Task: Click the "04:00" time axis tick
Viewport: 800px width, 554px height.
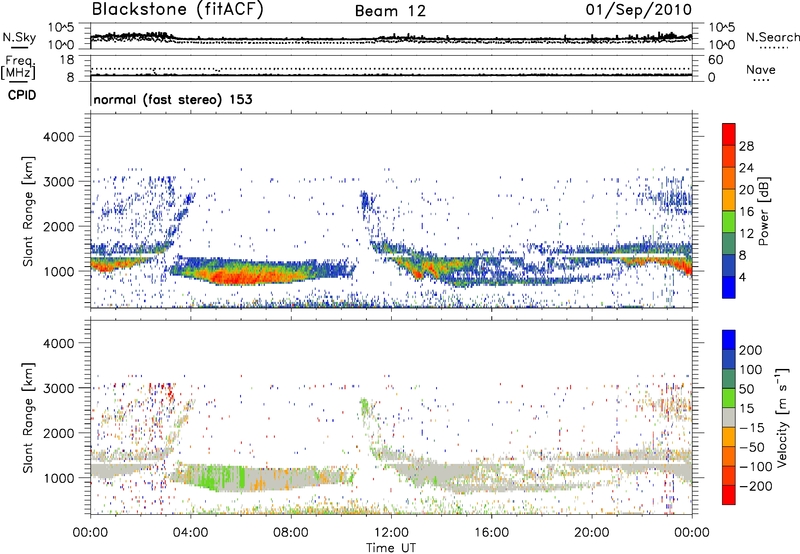Action: click(190, 533)
